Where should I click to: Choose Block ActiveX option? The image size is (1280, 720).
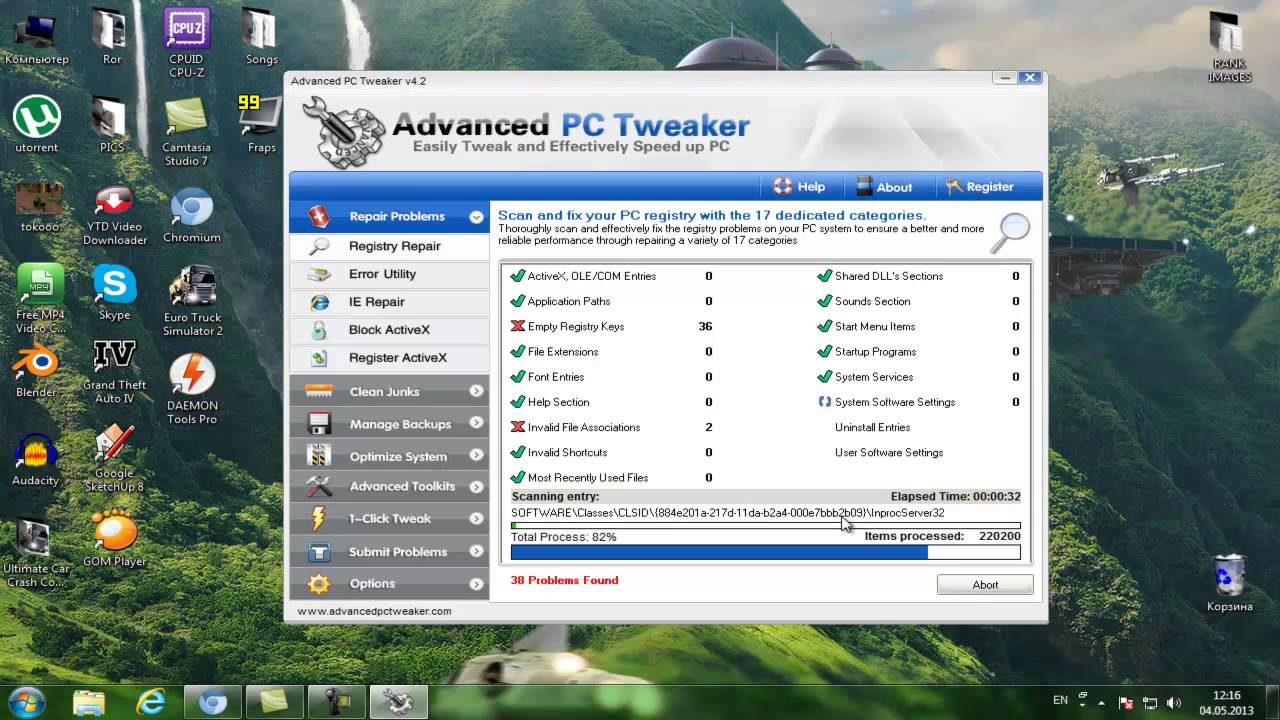tap(389, 330)
